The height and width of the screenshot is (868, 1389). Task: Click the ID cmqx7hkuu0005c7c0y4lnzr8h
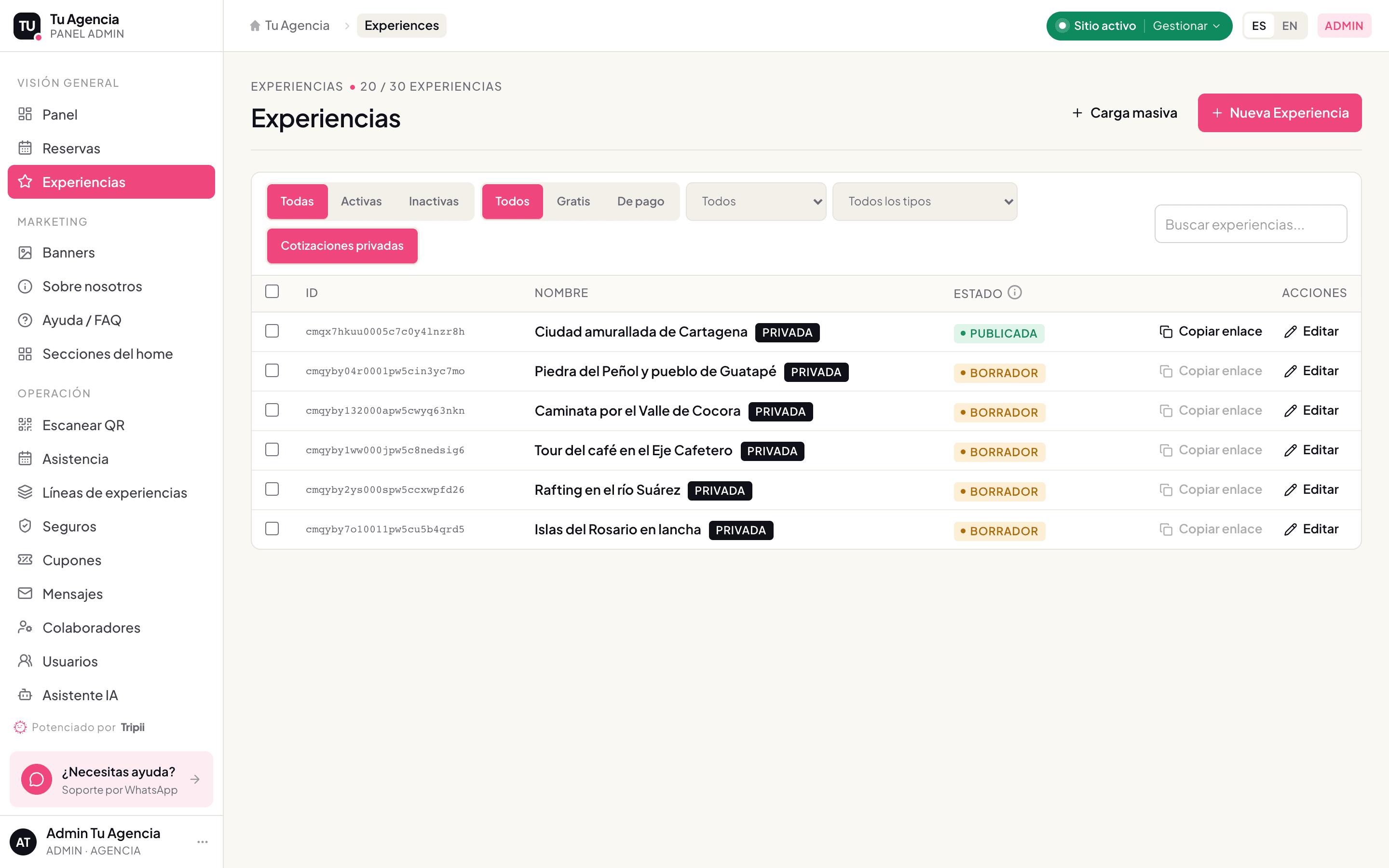(x=385, y=332)
